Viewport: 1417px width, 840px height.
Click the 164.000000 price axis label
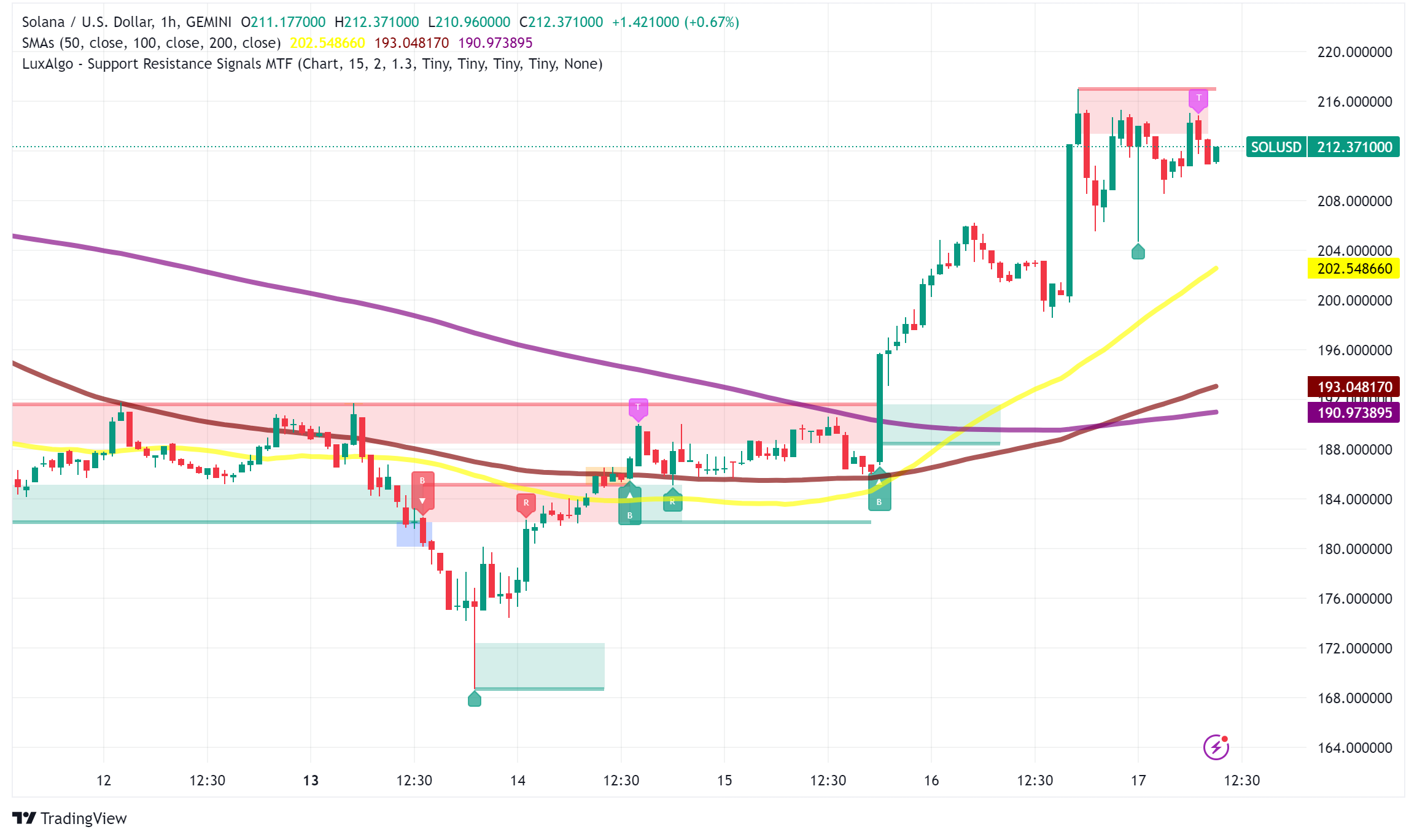(x=1354, y=748)
